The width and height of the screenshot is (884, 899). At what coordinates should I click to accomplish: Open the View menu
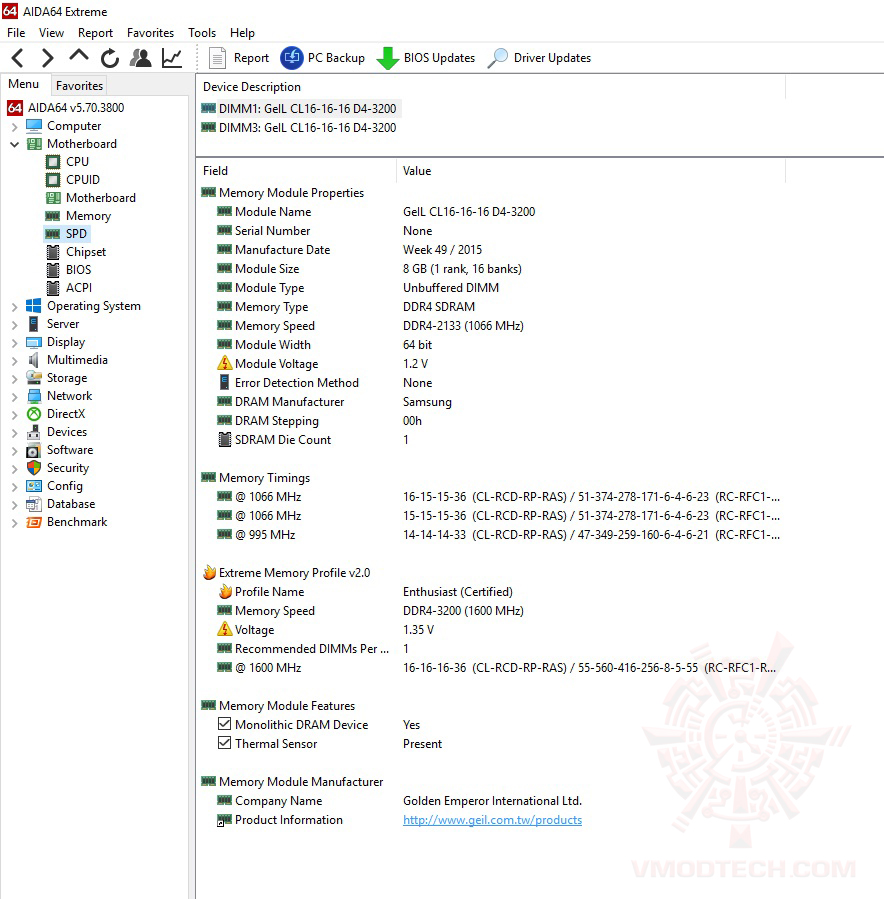51,33
